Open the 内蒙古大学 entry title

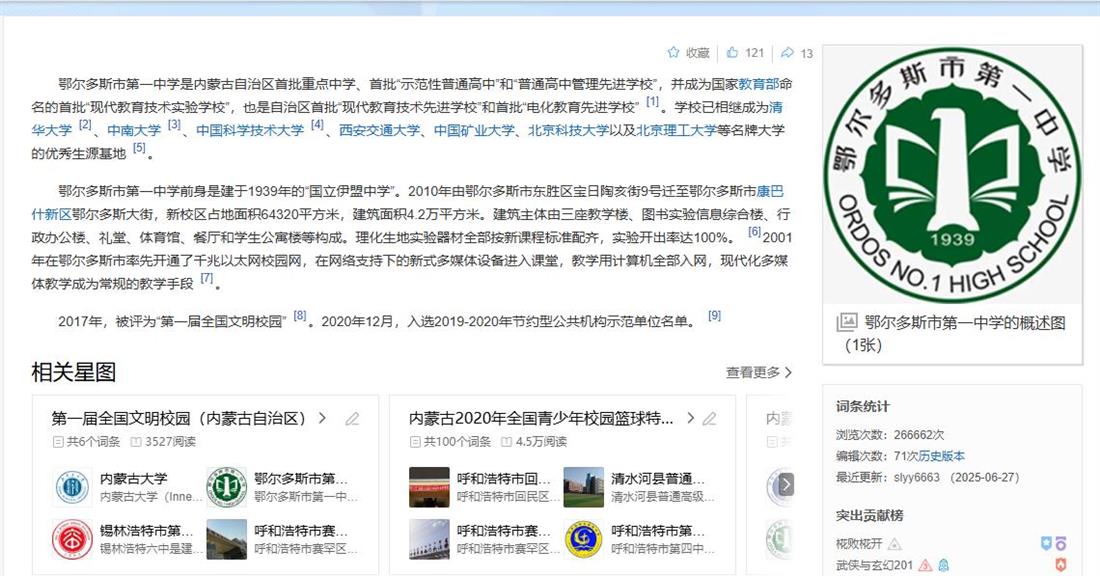coord(133,479)
